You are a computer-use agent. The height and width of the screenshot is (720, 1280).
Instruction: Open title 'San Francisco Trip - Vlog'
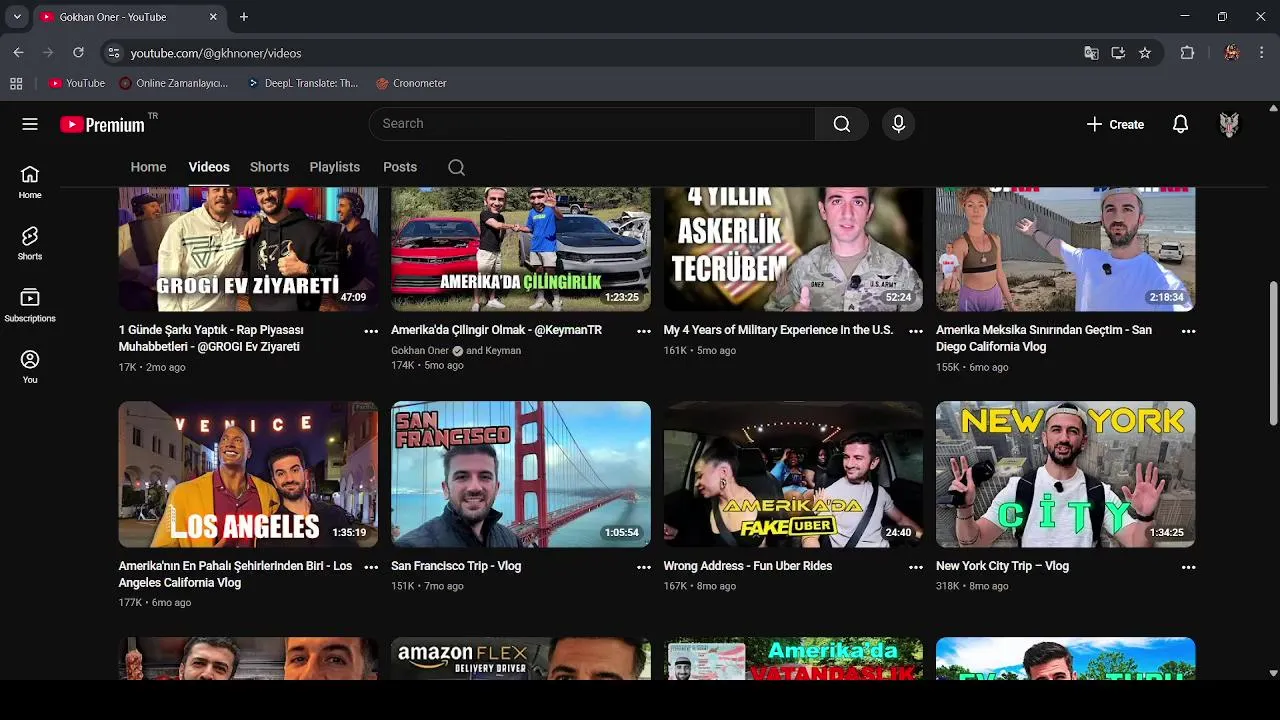tap(456, 566)
